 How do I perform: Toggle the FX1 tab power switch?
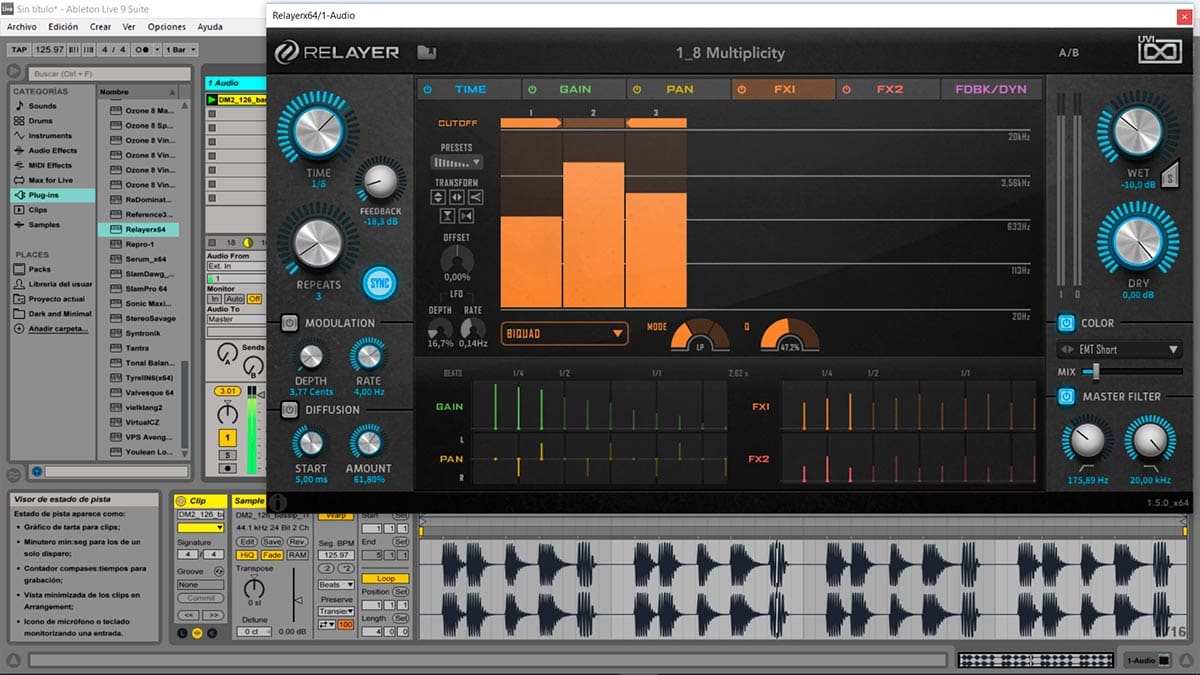point(741,89)
